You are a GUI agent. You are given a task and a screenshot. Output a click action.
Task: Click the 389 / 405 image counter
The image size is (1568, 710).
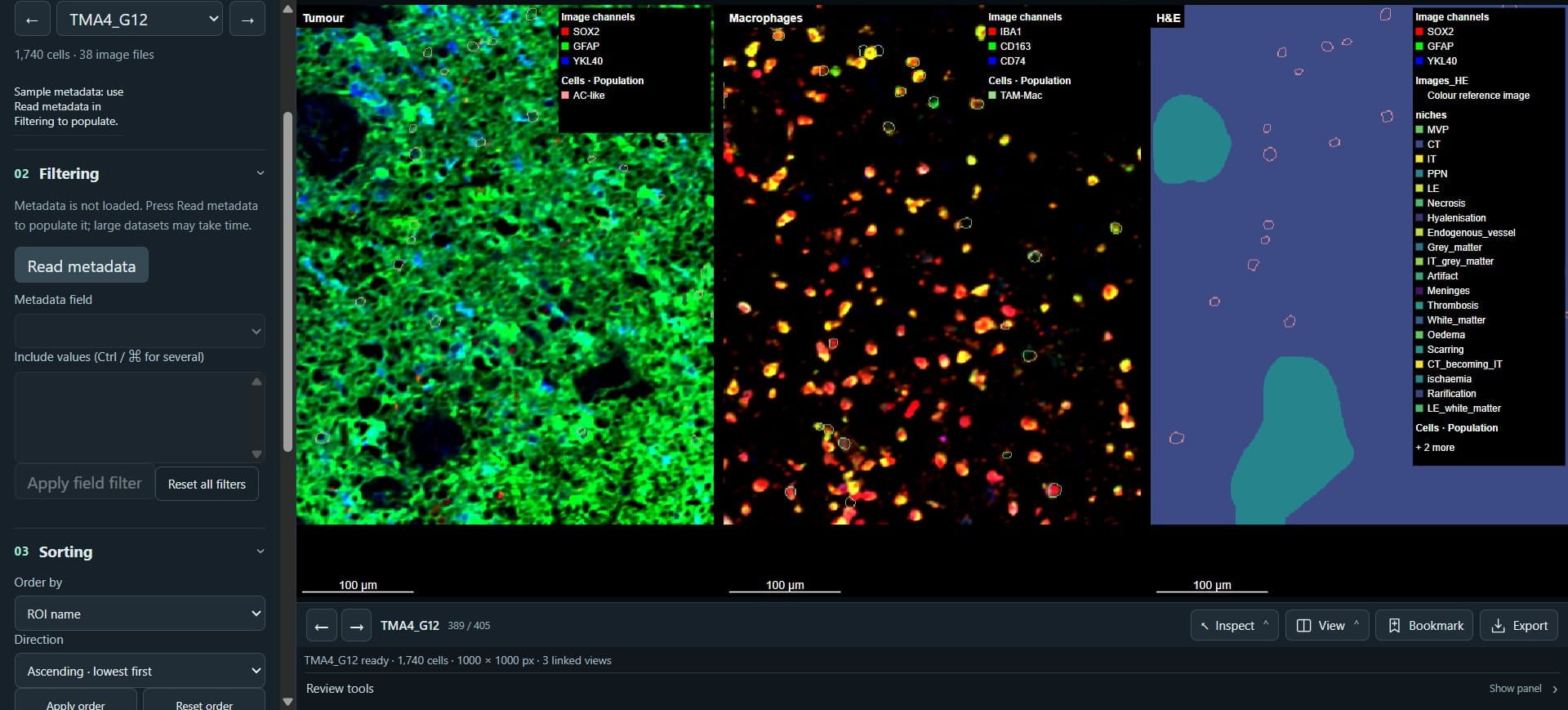[x=469, y=626]
